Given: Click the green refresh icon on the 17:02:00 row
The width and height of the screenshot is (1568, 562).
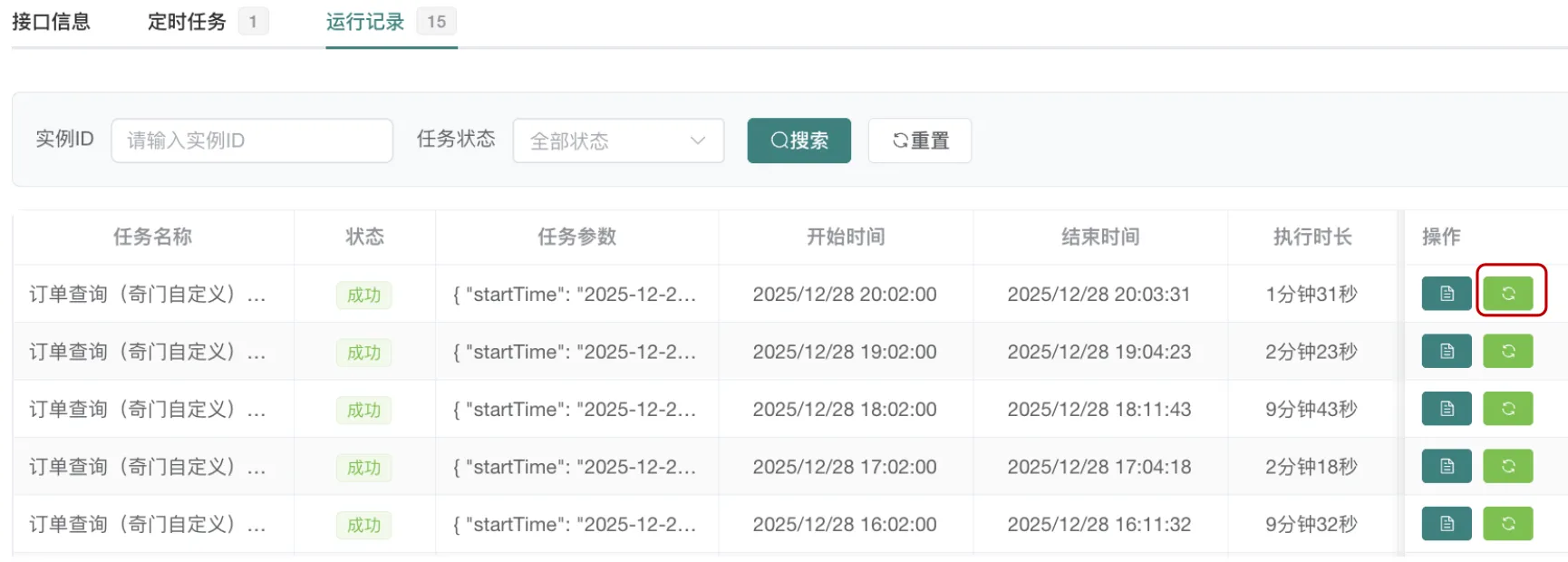Looking at the screenshot, I should (x=1507, y=467).
